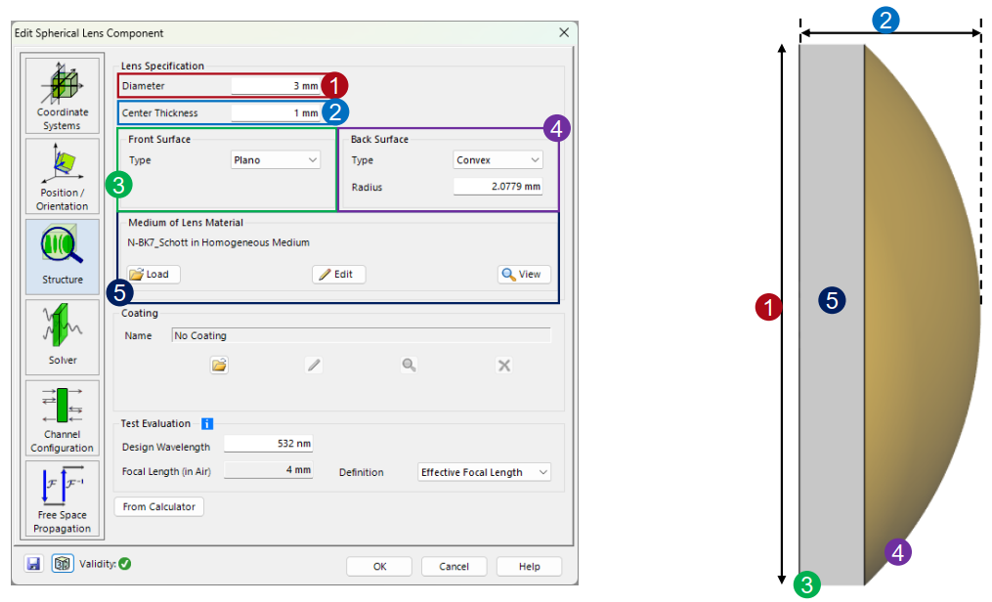992x602 pixels.
Task: Click the icon beside the save icon
Action: (x=62, y=563)
